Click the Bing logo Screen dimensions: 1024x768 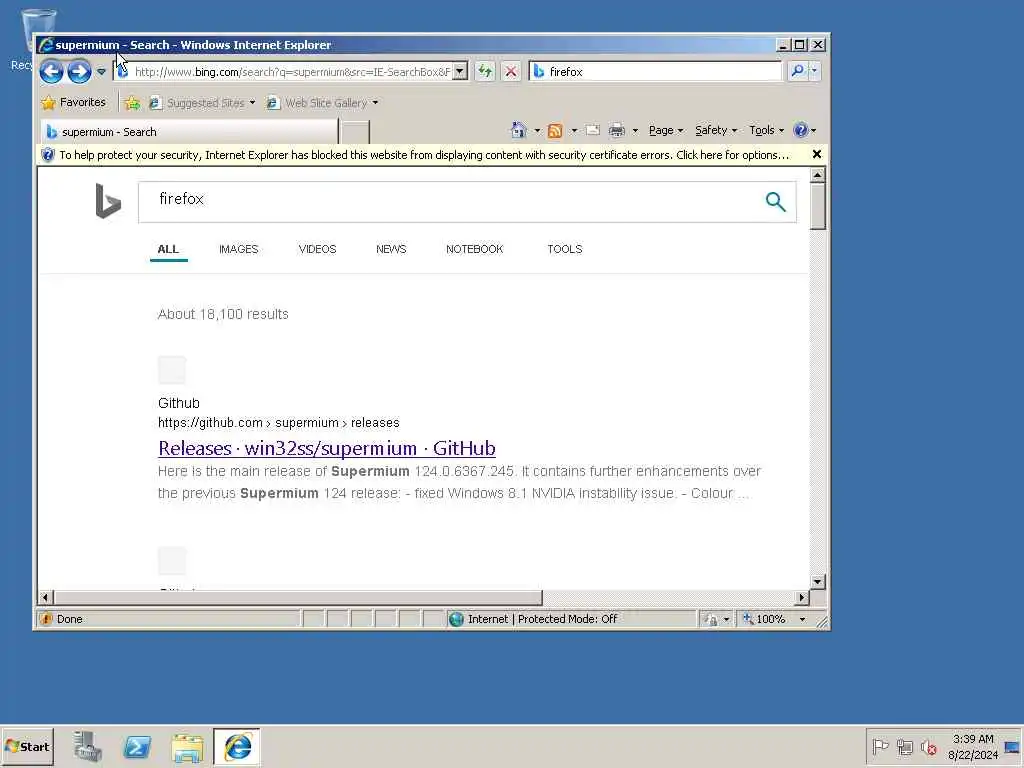(x=108, y=200)
